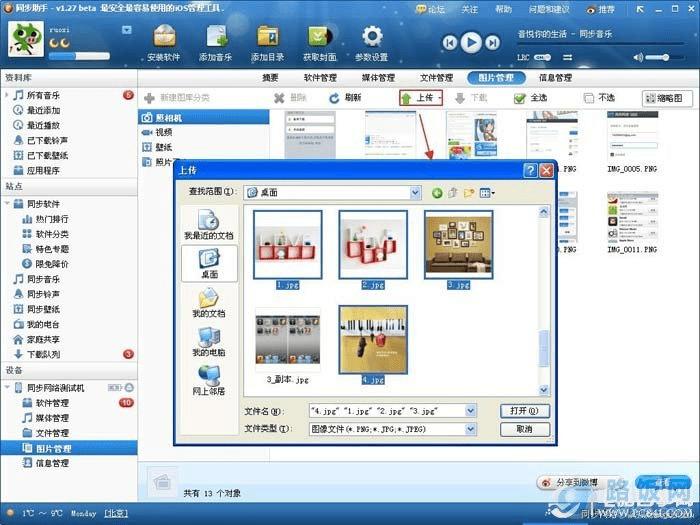Open 网上邻居 network places
Viewport: 700px width, 525px height.
pyautogui.click(x=209, y=381)
